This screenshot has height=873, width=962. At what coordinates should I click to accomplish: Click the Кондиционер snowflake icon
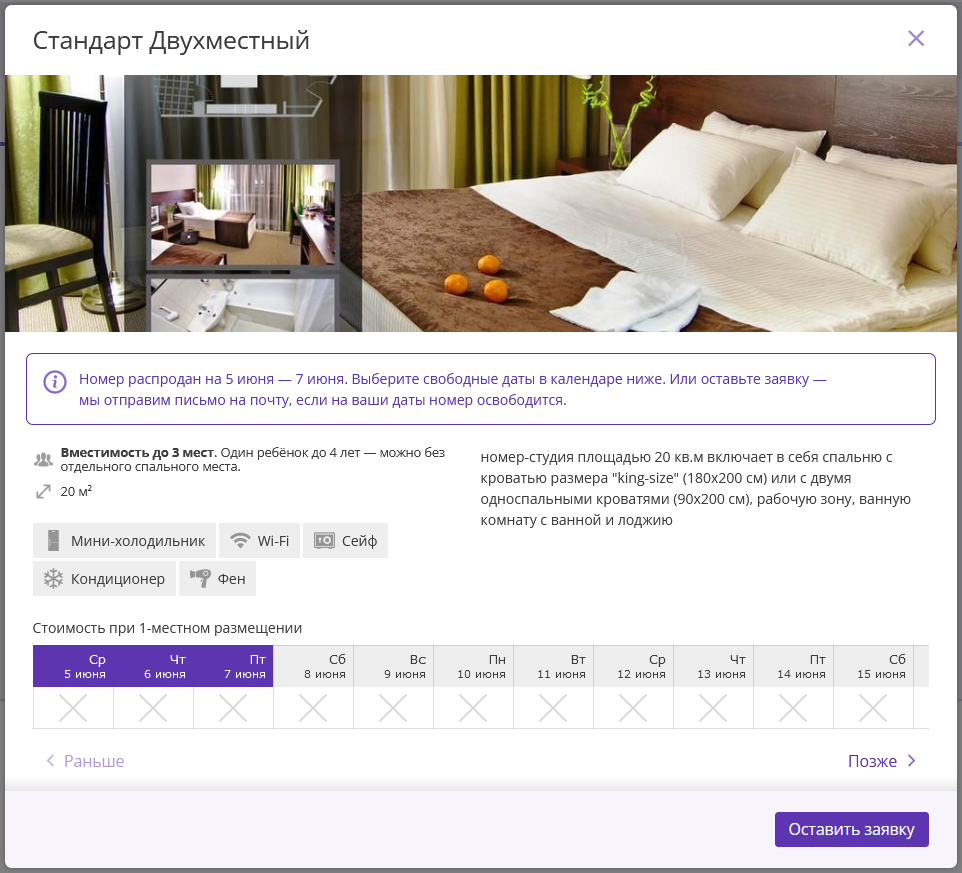pos(53,579)
